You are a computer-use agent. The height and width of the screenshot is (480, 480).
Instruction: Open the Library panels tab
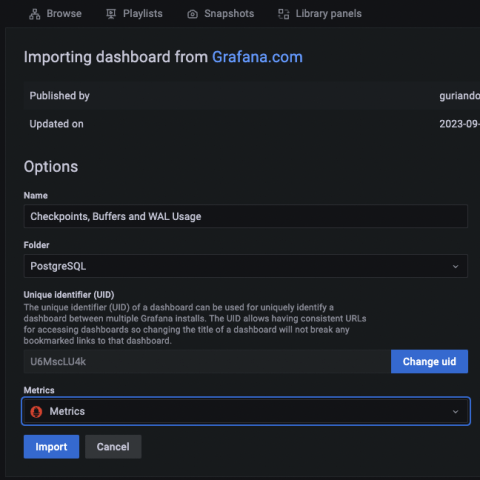click(320, 14)
